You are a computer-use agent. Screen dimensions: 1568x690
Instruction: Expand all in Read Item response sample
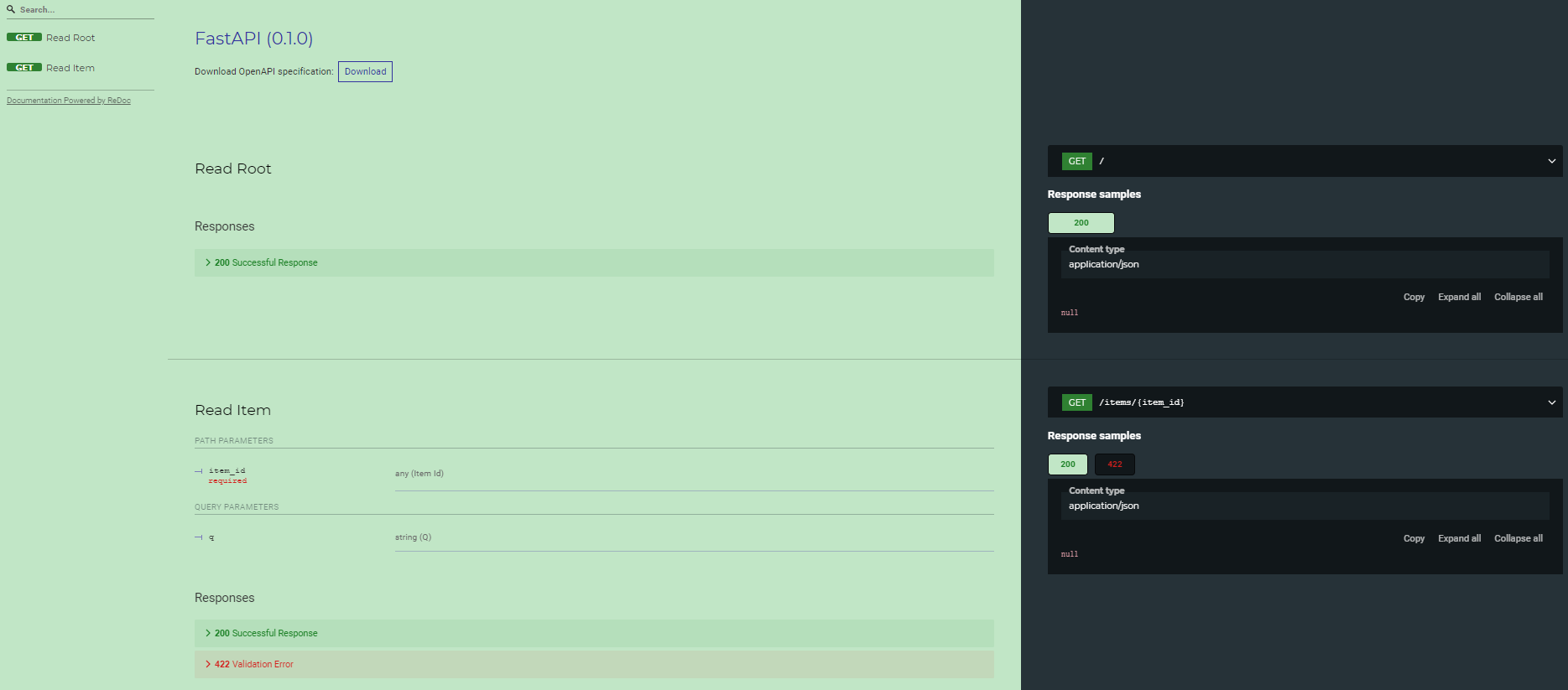1459,538
